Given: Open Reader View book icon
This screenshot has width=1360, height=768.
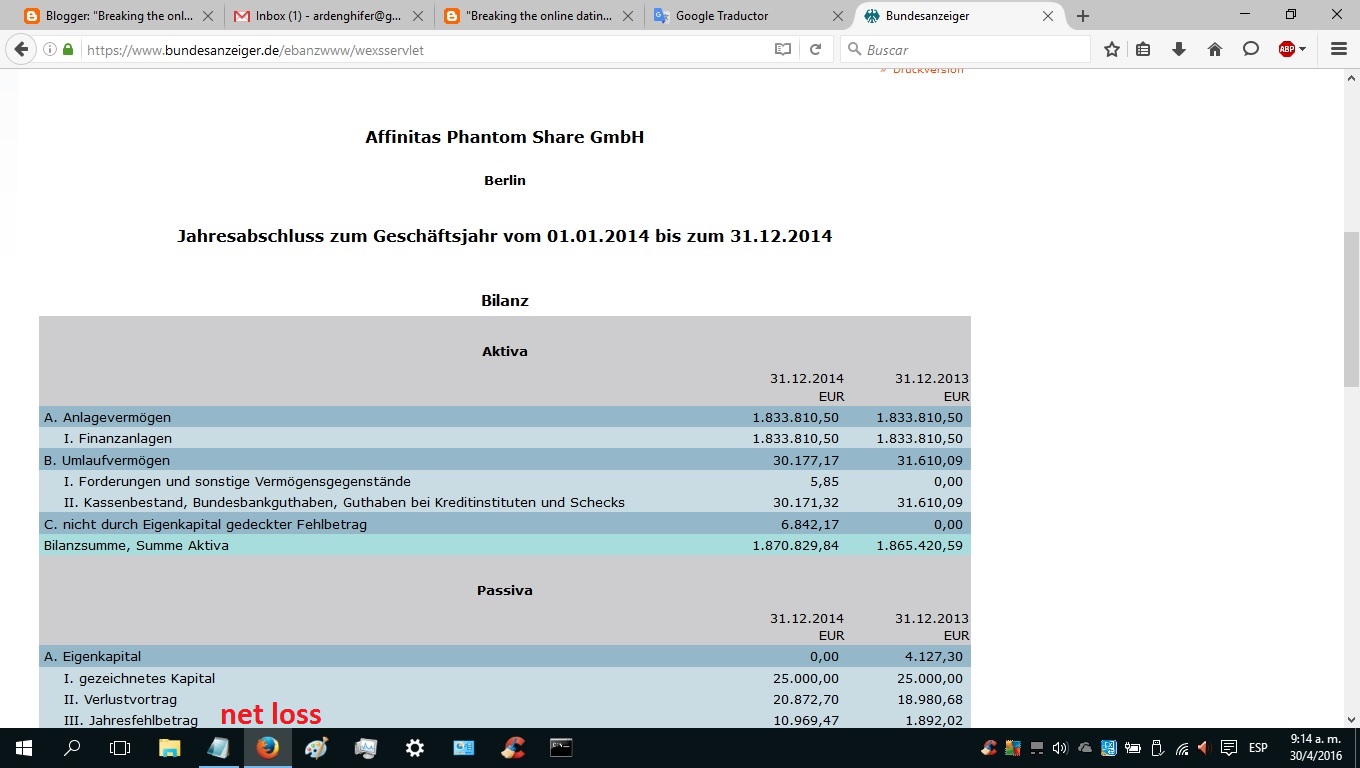Looking at the screenshot, I should click(783, 49).
